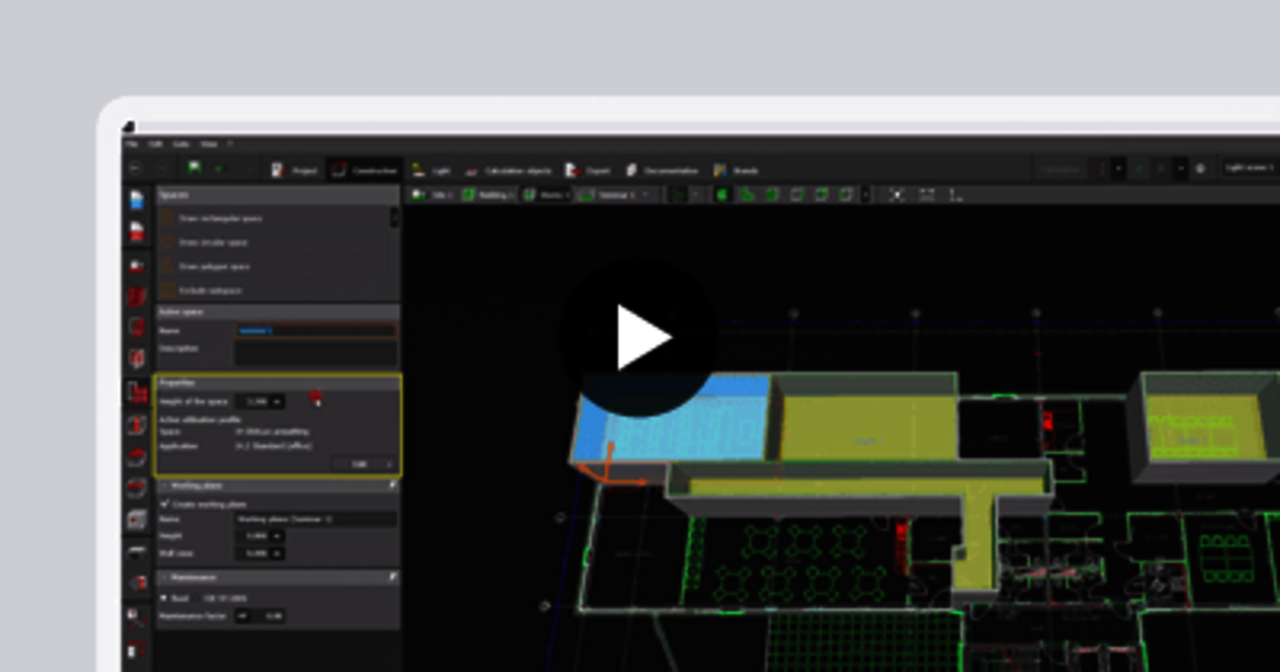Click the green save icon in the toolbar
Screen dimensions: 1280x672
click(x=194, y=168)
